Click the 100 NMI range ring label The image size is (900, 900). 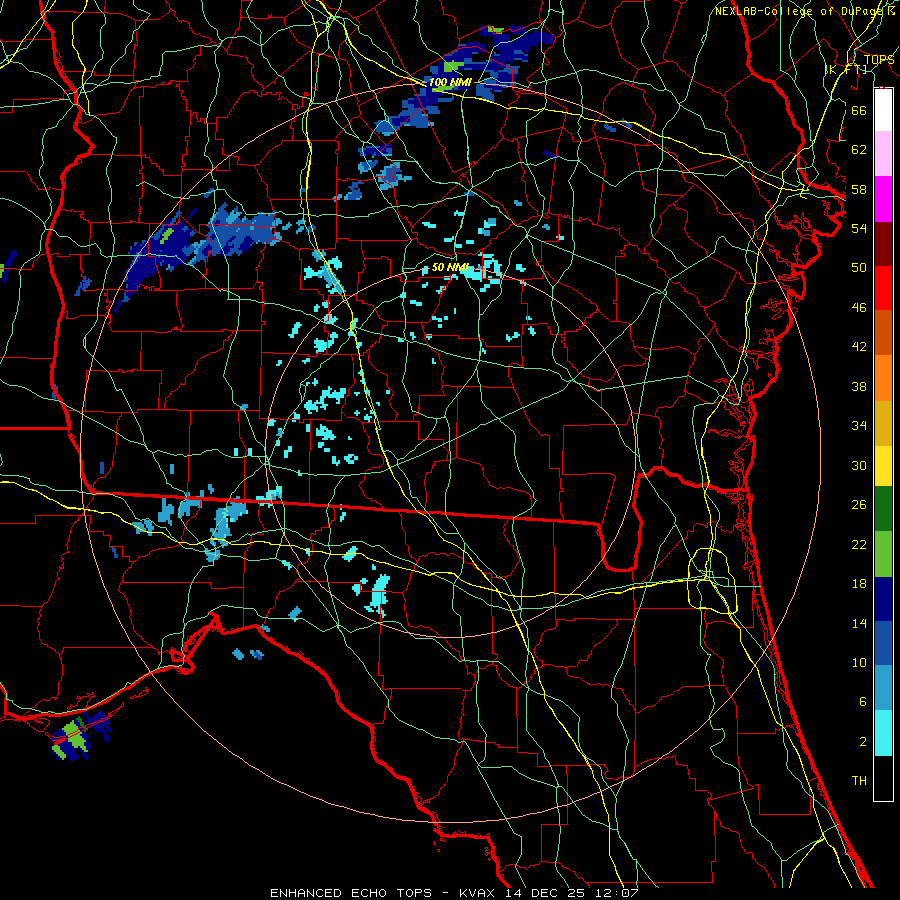[x=450, y=83]
